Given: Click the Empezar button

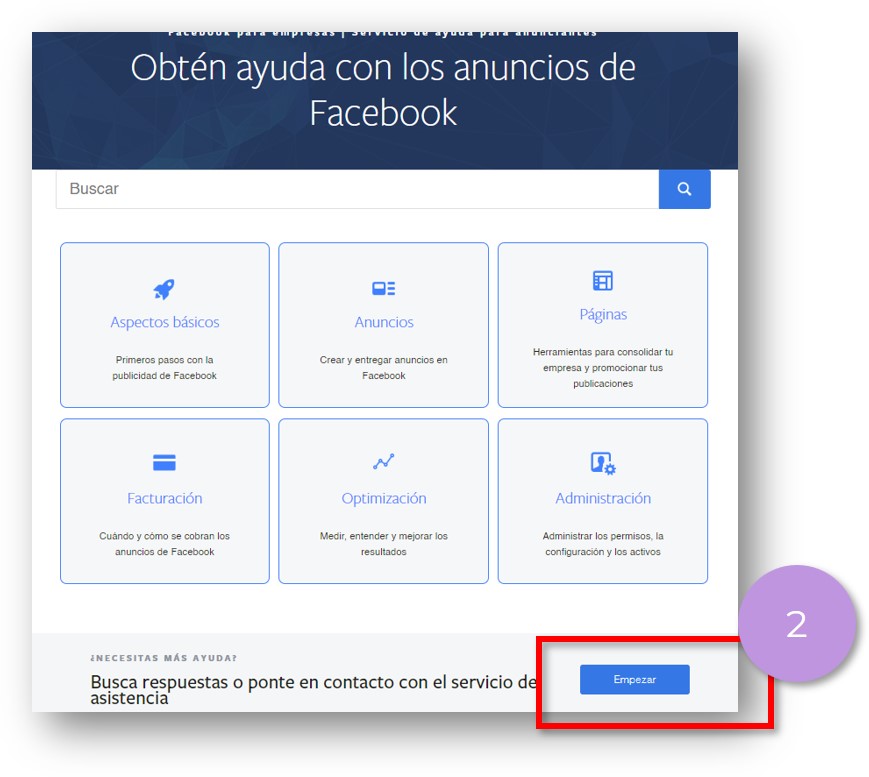Looking at the screenshot, I should (x=635, y=679).
